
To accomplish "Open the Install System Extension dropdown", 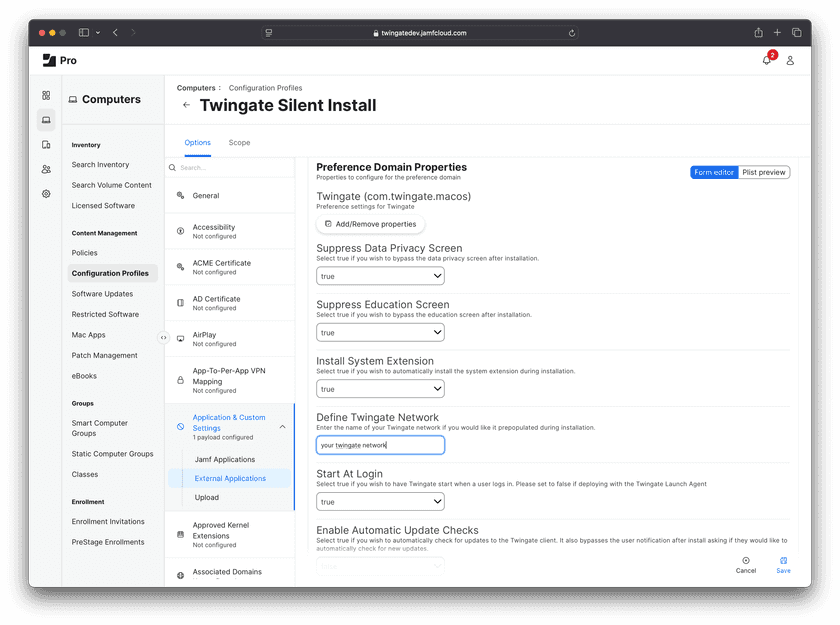I will pyautogui.click(x=380, y=389).
